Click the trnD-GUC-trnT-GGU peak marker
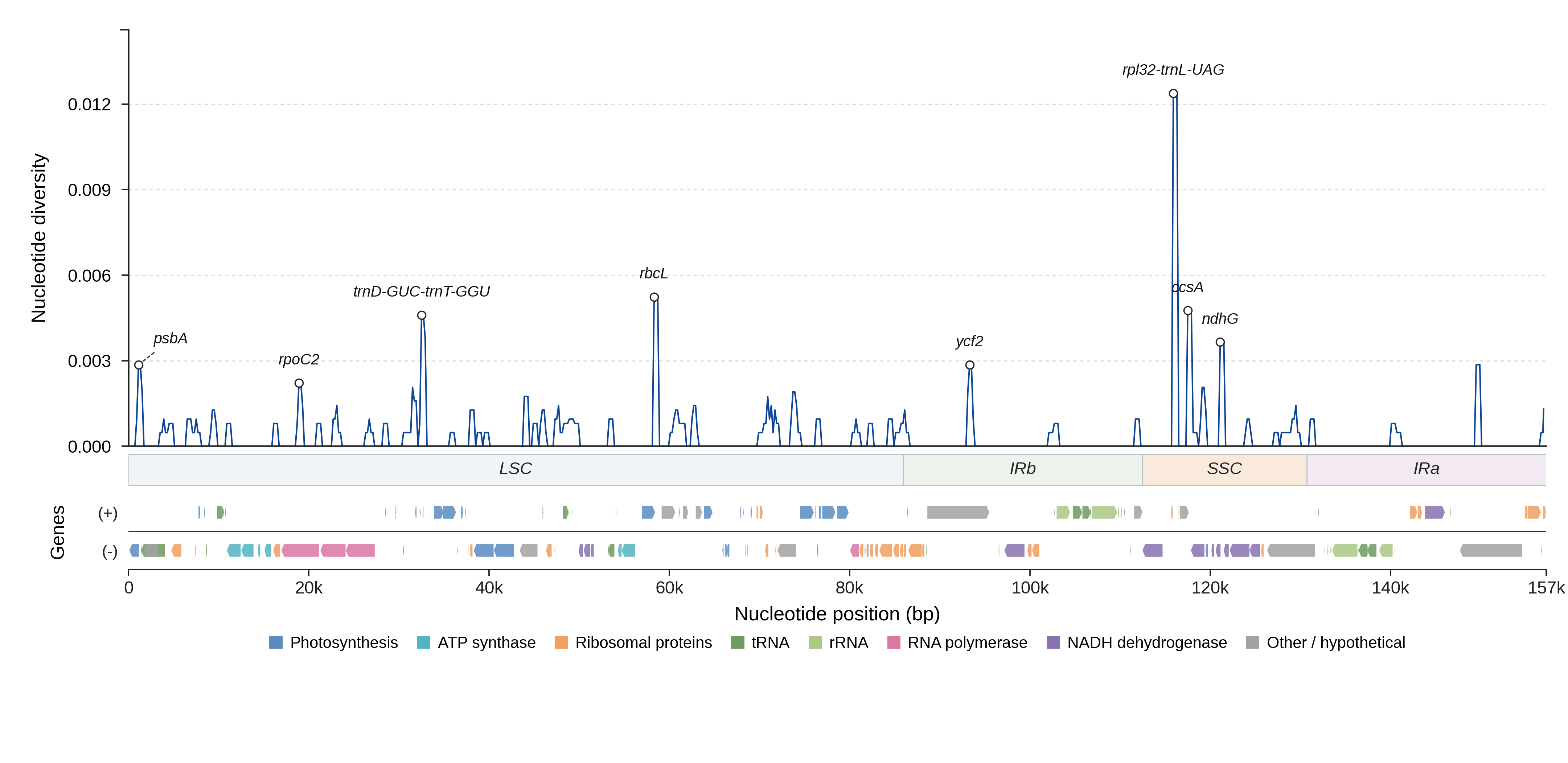 421,315
